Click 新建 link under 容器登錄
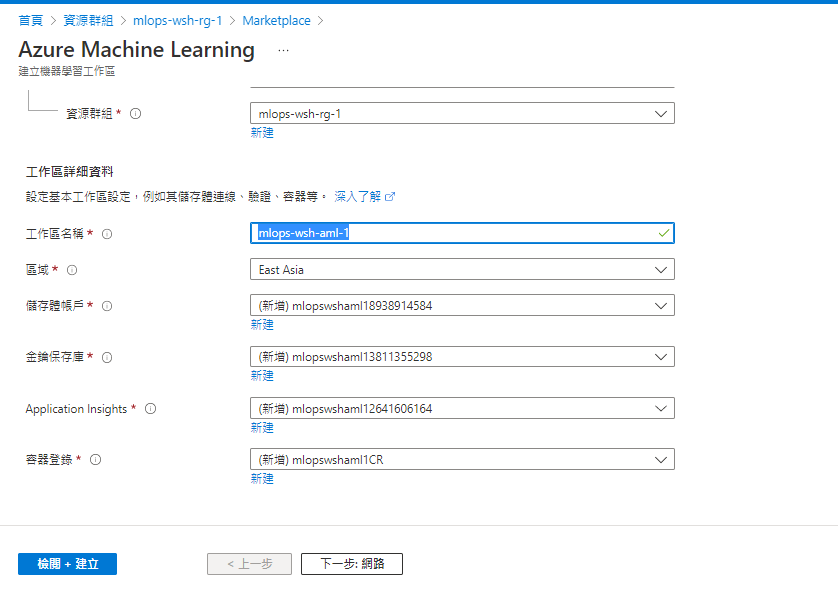Image resolution: width=838 pixels, height=593 pixels. pos(262,479)
